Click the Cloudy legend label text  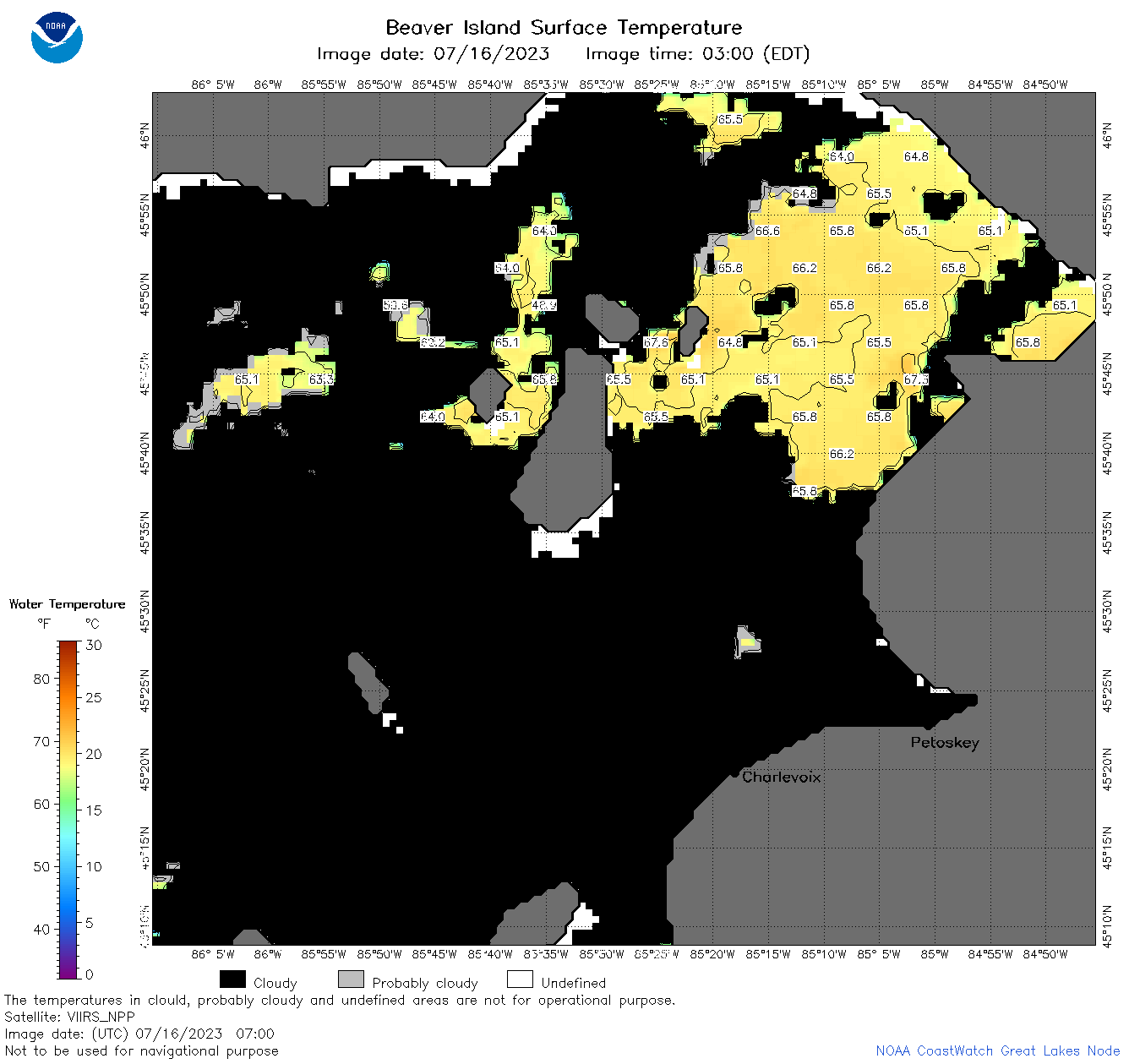(x=275, y=983)
